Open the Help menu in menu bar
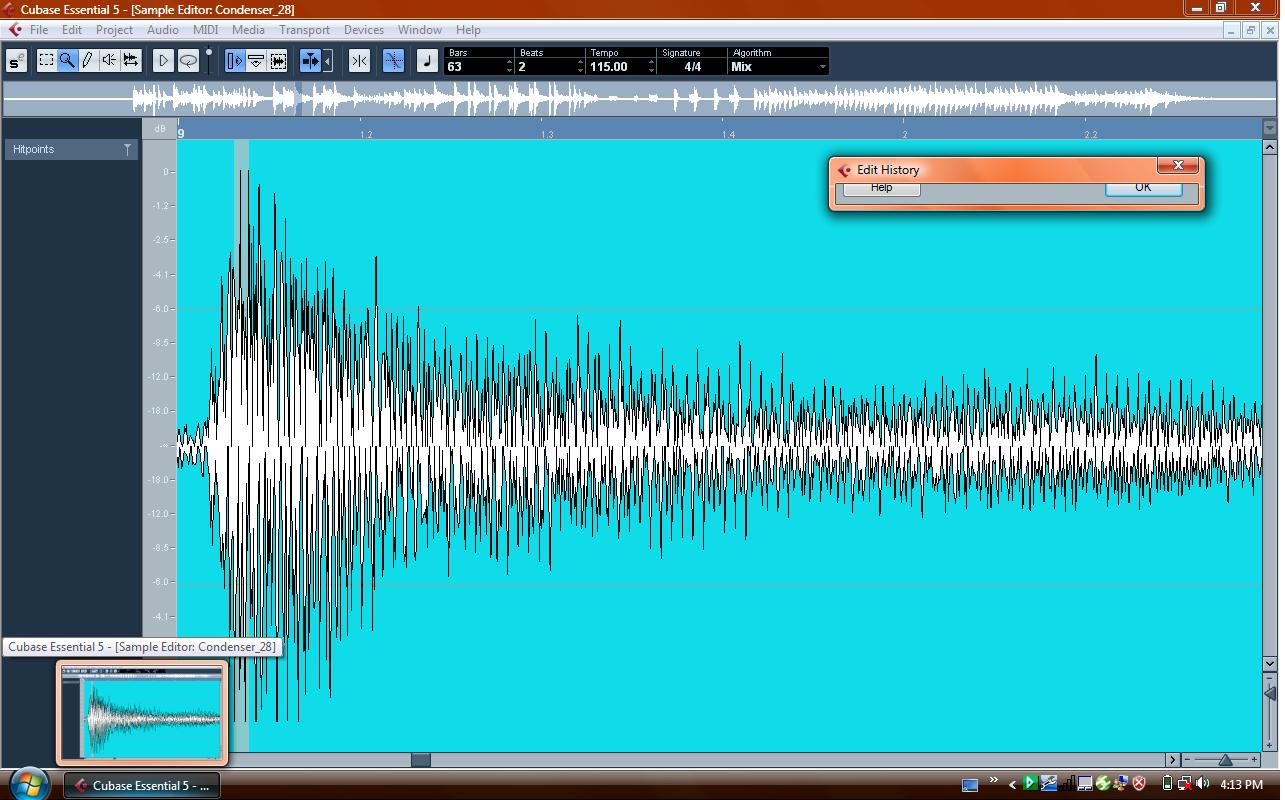The width and height of the screenshot is (1285, 800). (468, 30)
